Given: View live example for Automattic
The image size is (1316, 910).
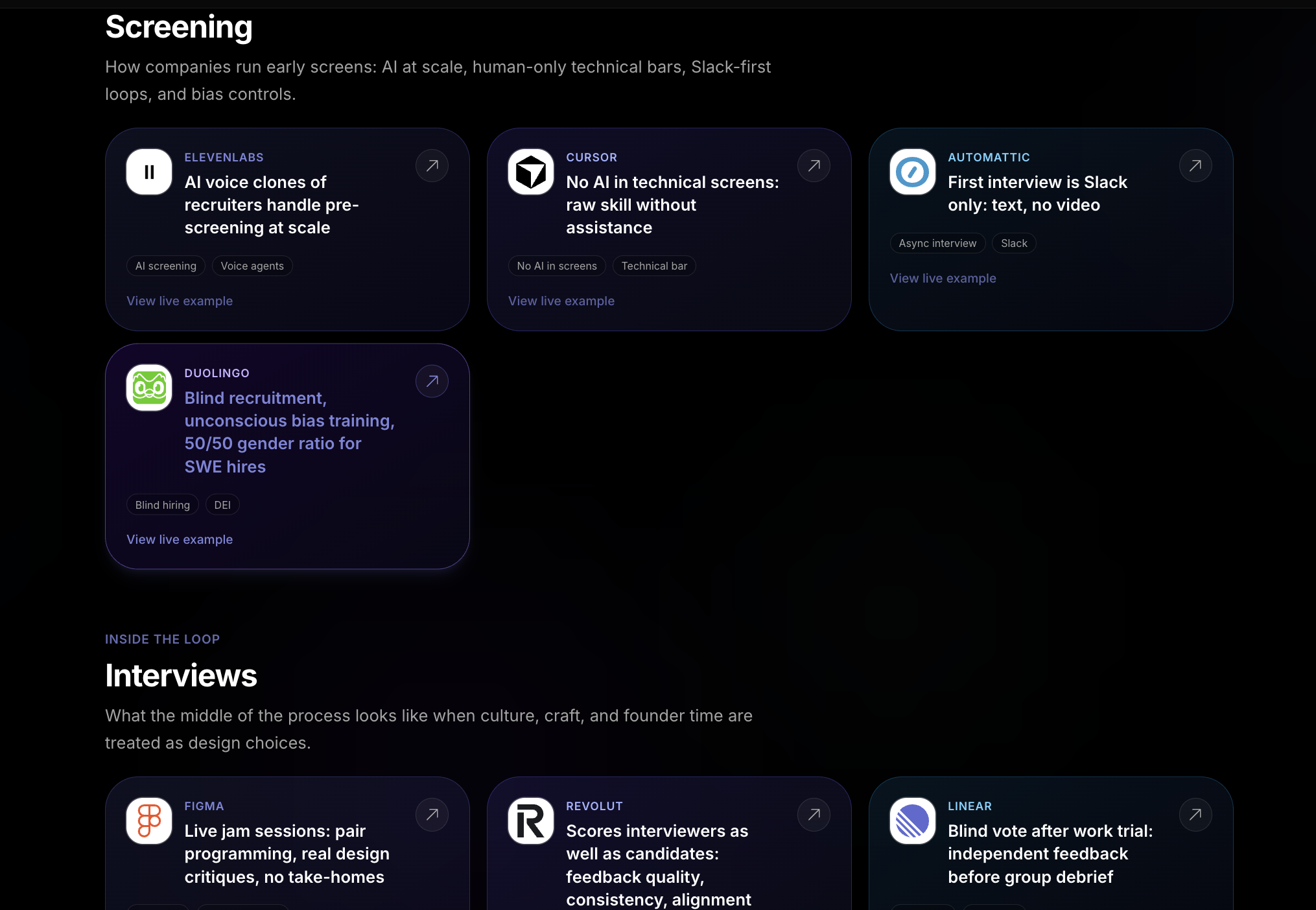Looking at the screenshot, I should (x=943, y=278).
